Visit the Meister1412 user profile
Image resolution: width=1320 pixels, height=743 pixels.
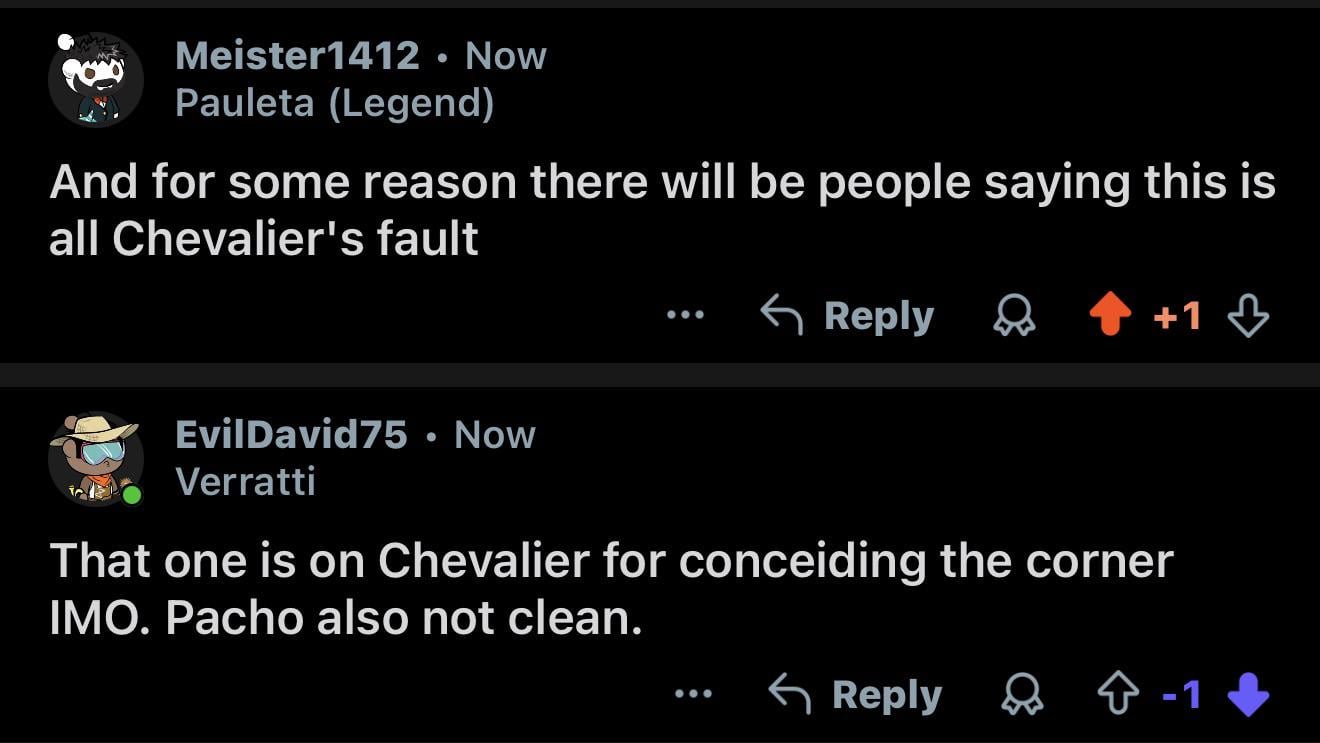297,56
